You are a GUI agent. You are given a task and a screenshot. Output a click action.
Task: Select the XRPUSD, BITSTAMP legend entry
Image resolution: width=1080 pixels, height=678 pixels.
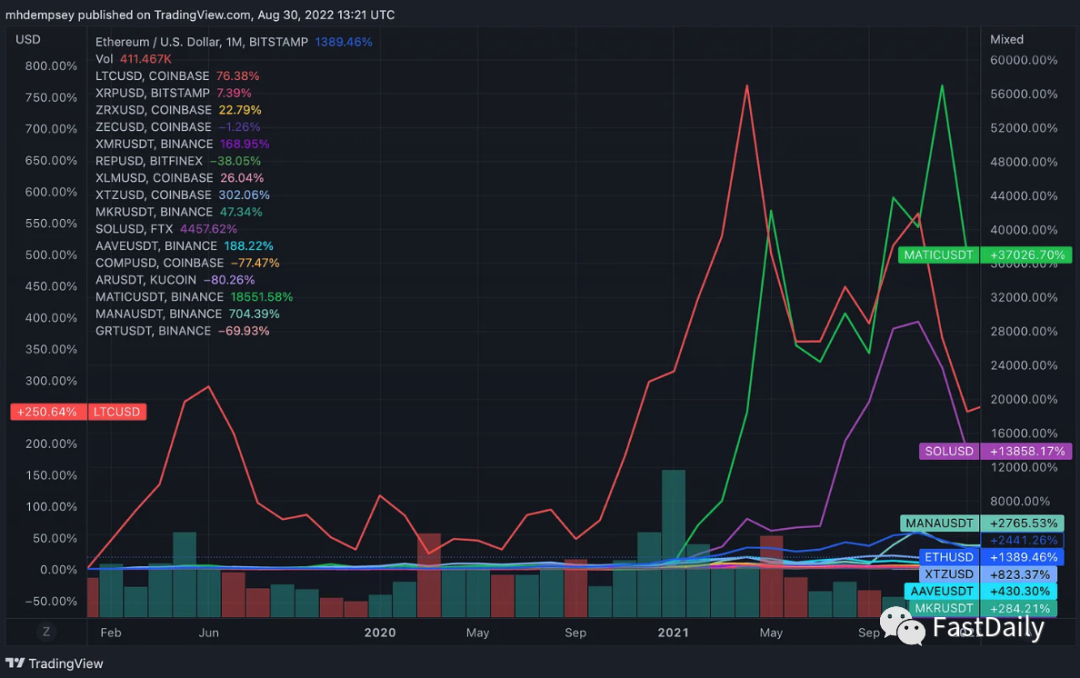coord(173,93)
